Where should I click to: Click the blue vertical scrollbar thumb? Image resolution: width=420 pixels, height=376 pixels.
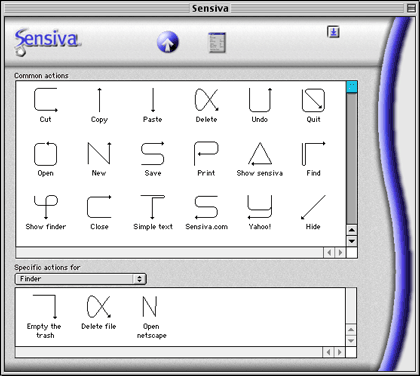[x=352, y=87]
